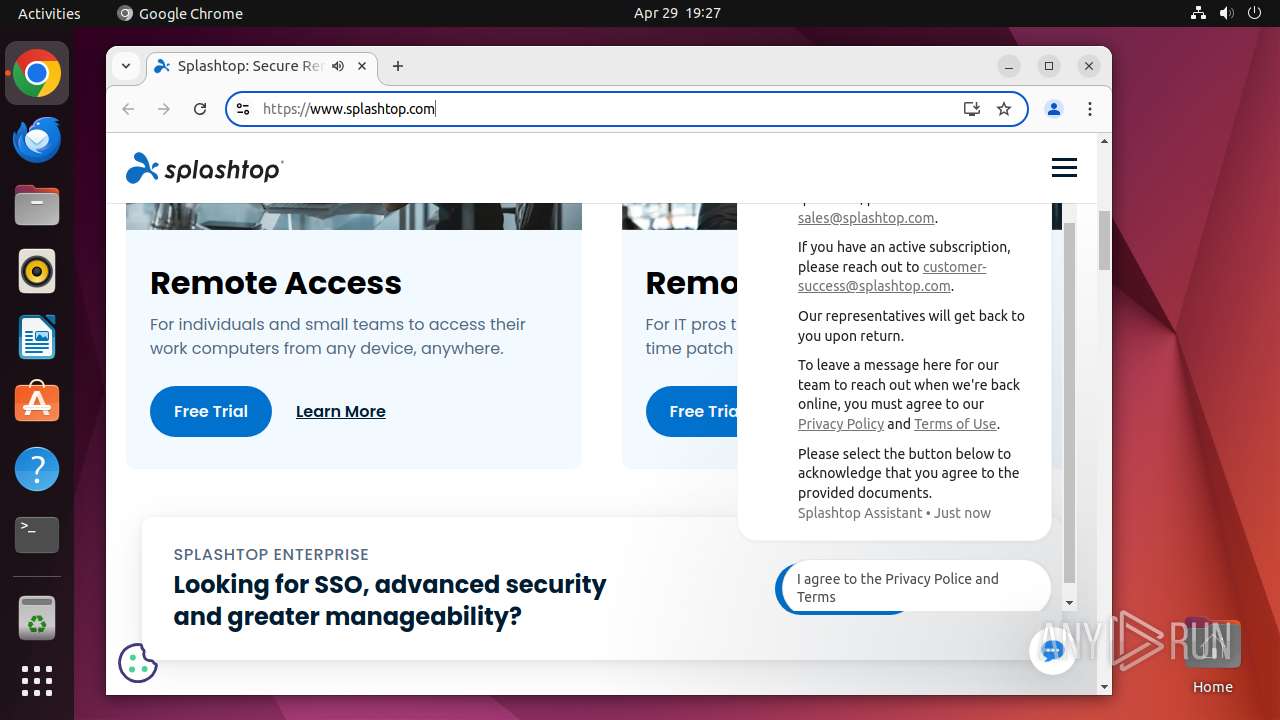
Task: Click the install app icon in address bar
Action: coord(971,109)
